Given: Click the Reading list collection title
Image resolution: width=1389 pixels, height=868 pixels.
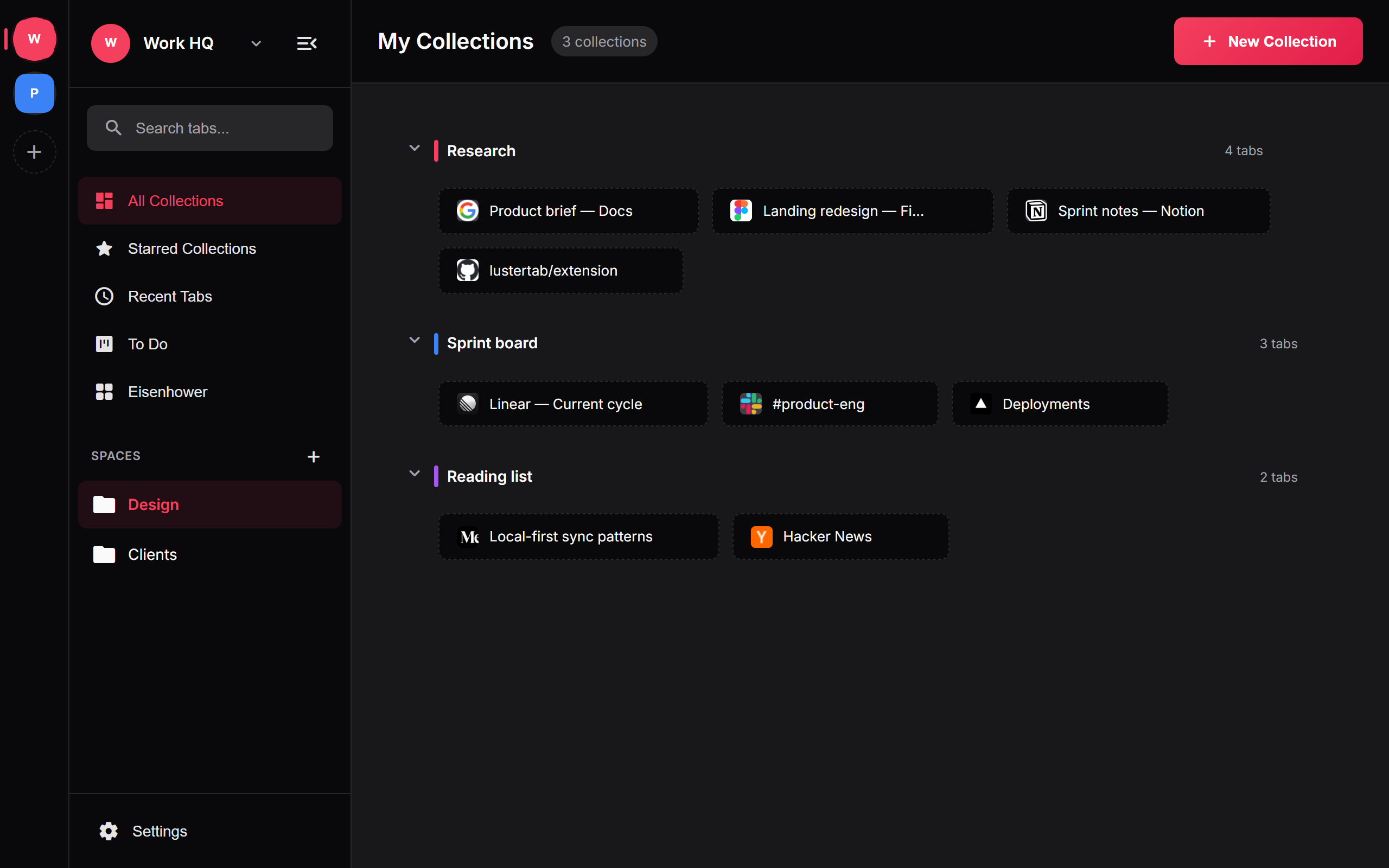Looking at the screenshot, I should point(489,476).
